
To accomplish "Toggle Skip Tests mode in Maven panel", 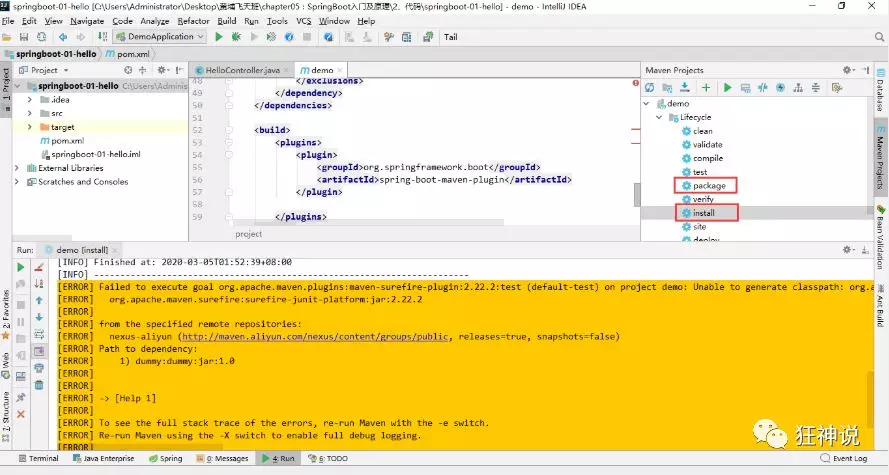I will 781,88.
